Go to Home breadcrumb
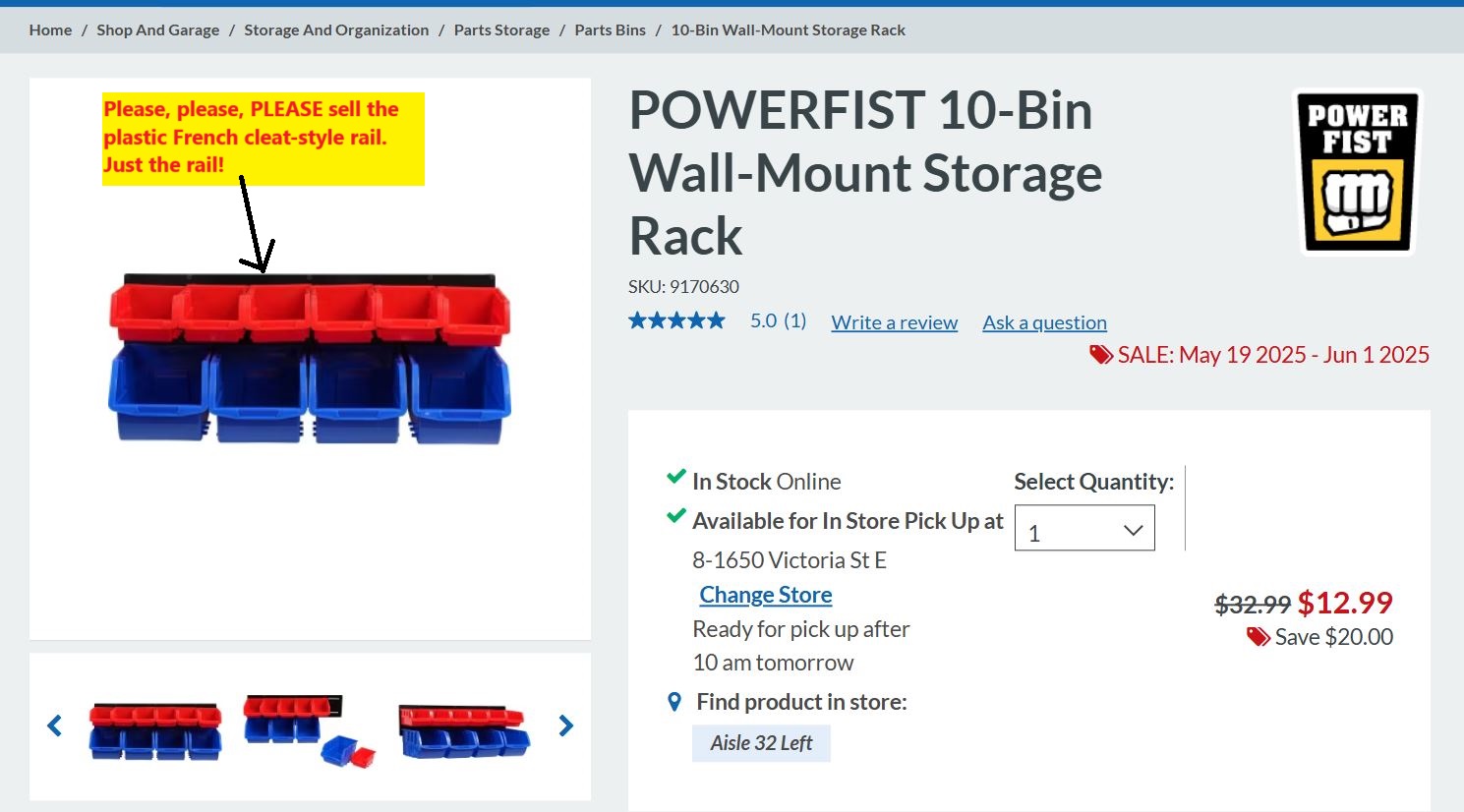Image resolution: width=1464 pixels, height=812 pixels. [50, 30]
